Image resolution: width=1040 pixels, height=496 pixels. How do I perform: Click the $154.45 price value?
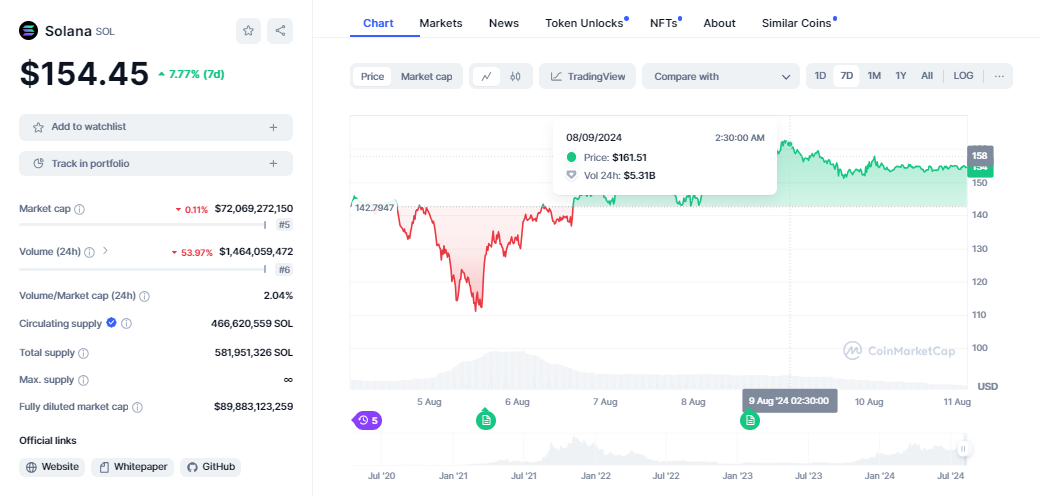pos(84,74)
